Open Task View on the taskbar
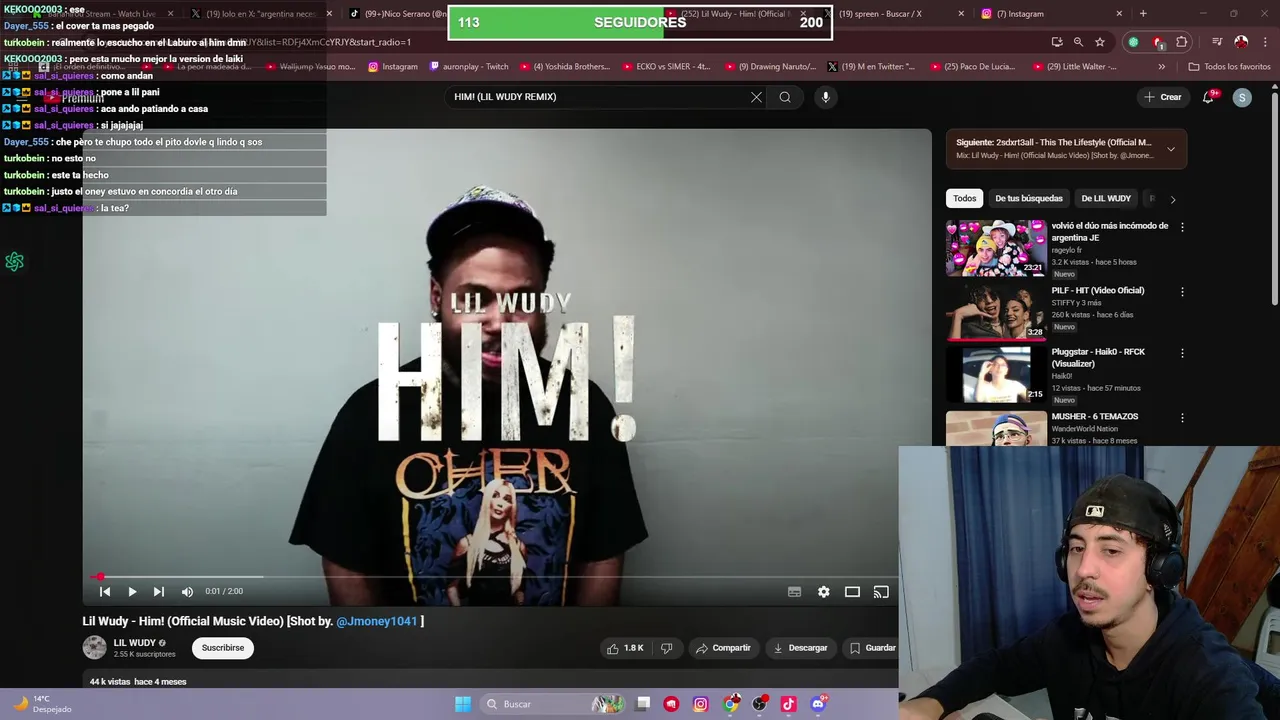 click(643, 704)
